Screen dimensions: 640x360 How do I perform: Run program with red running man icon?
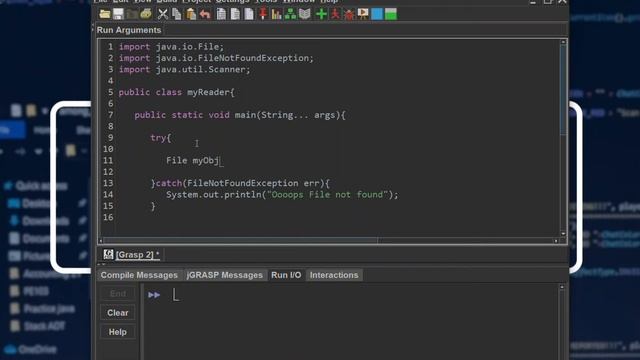[x=335, y=14]
